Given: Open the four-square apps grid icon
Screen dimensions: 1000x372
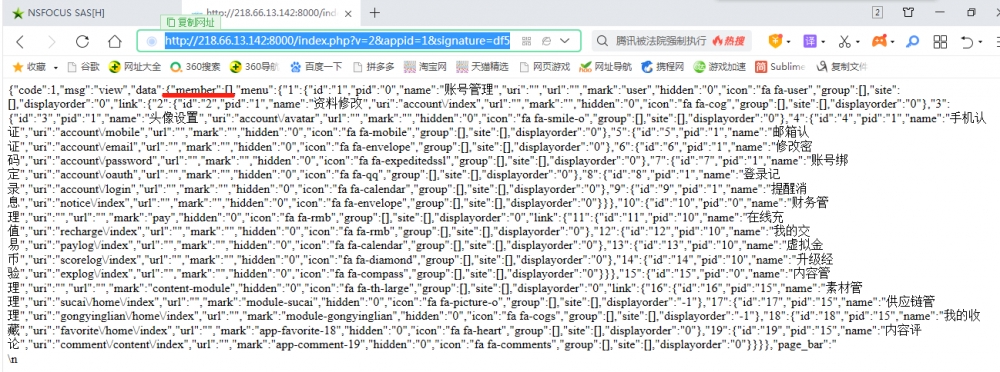Looking at the screenshot, I should [939, 41].
